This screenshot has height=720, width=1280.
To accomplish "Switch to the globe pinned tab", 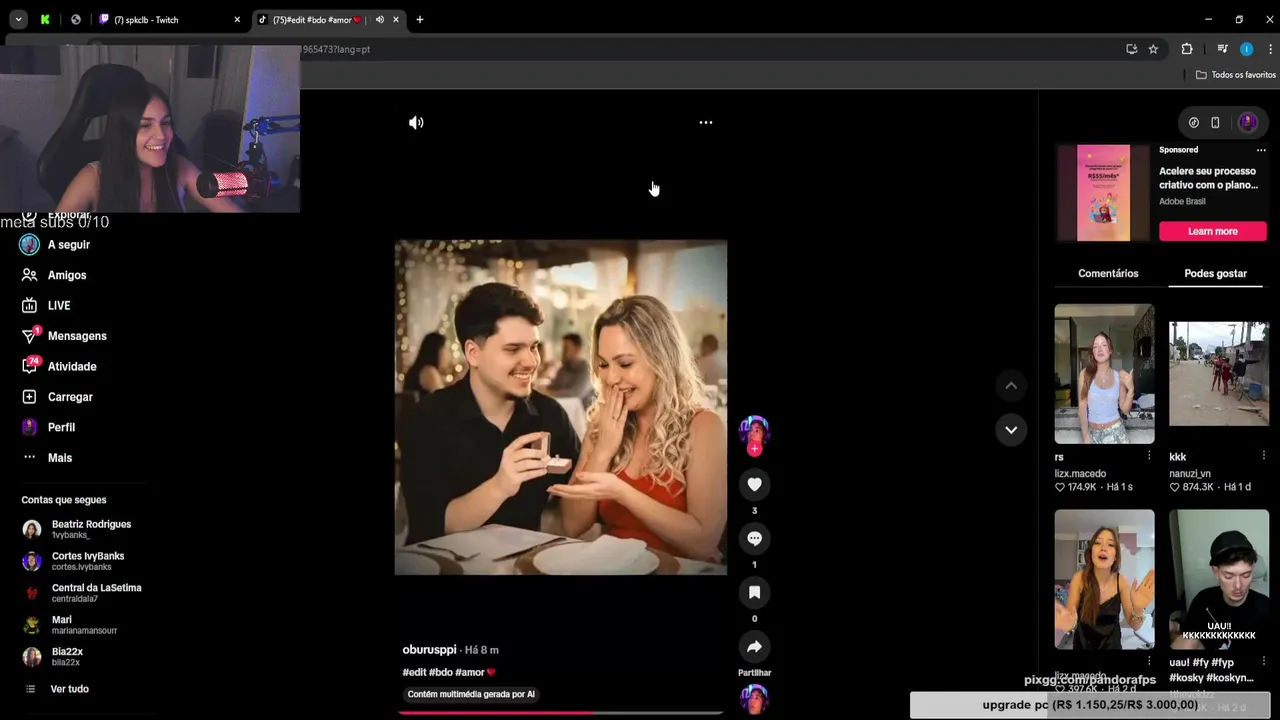I will 75,20.
